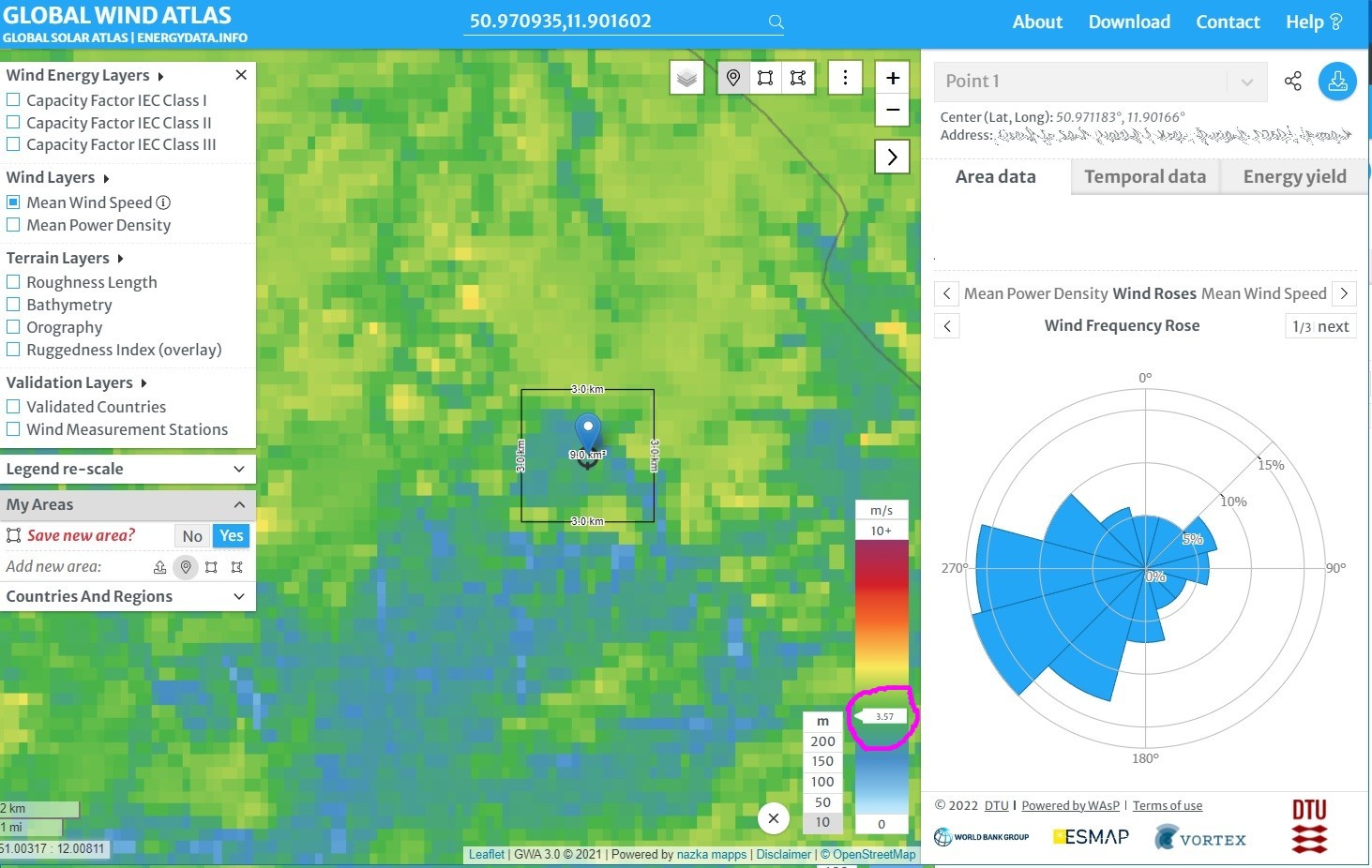Click Yes to save new area
This screenshot has height=868, width=1372.
[x=232, y=535]
